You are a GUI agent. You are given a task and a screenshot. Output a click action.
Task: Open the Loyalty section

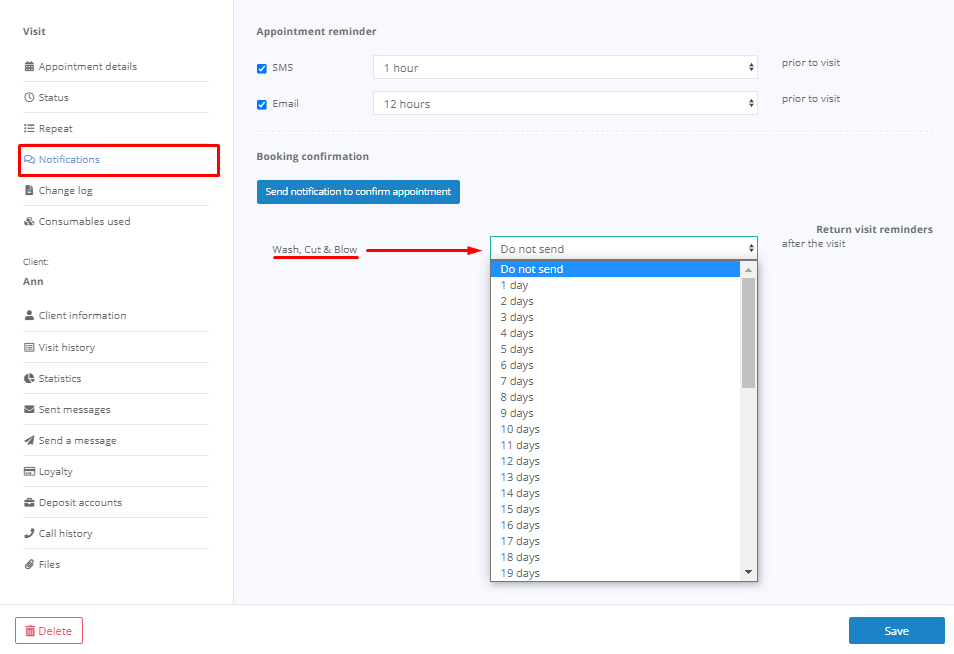[55, 472]
